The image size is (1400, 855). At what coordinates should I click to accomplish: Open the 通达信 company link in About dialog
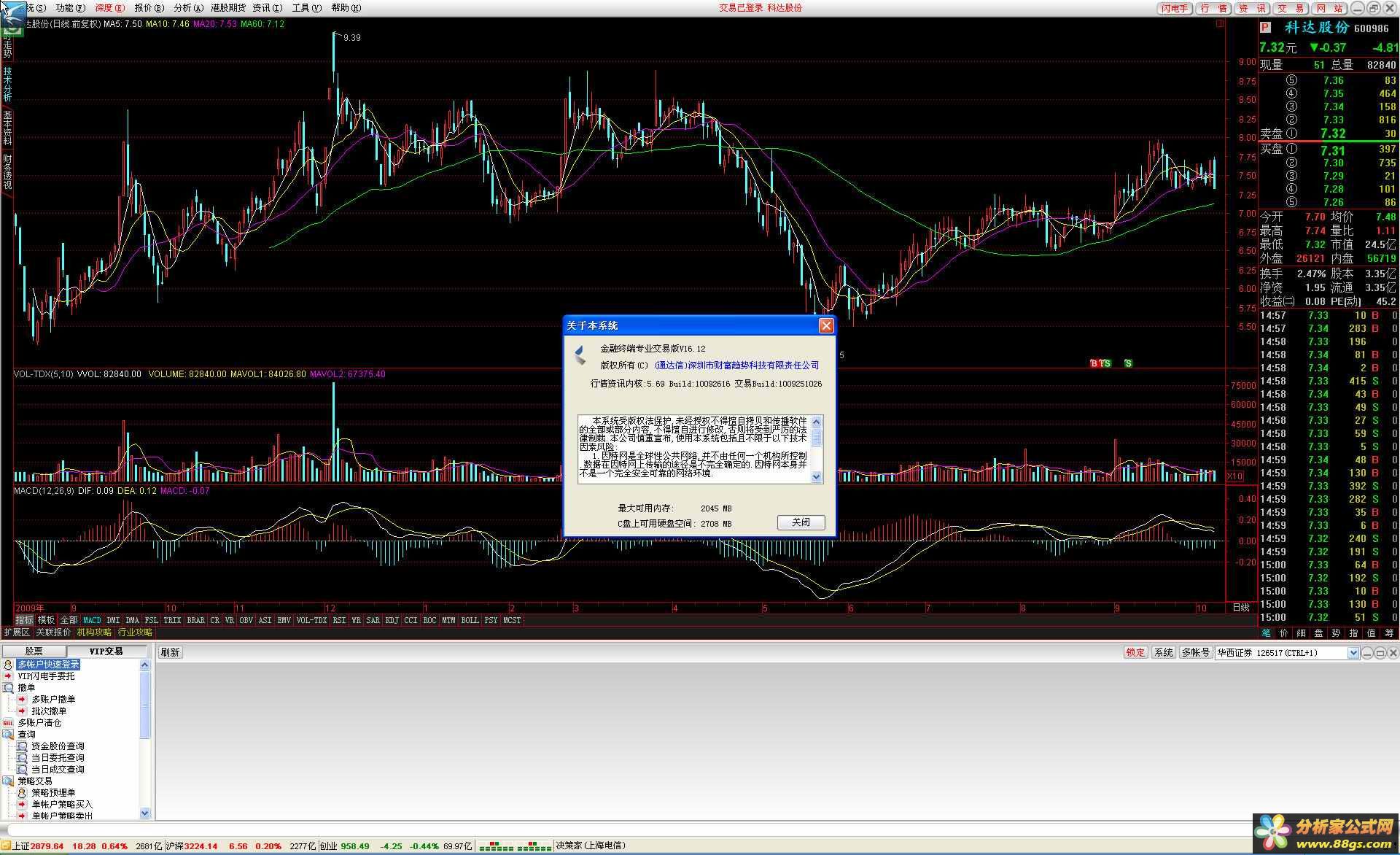pos(736,365)
